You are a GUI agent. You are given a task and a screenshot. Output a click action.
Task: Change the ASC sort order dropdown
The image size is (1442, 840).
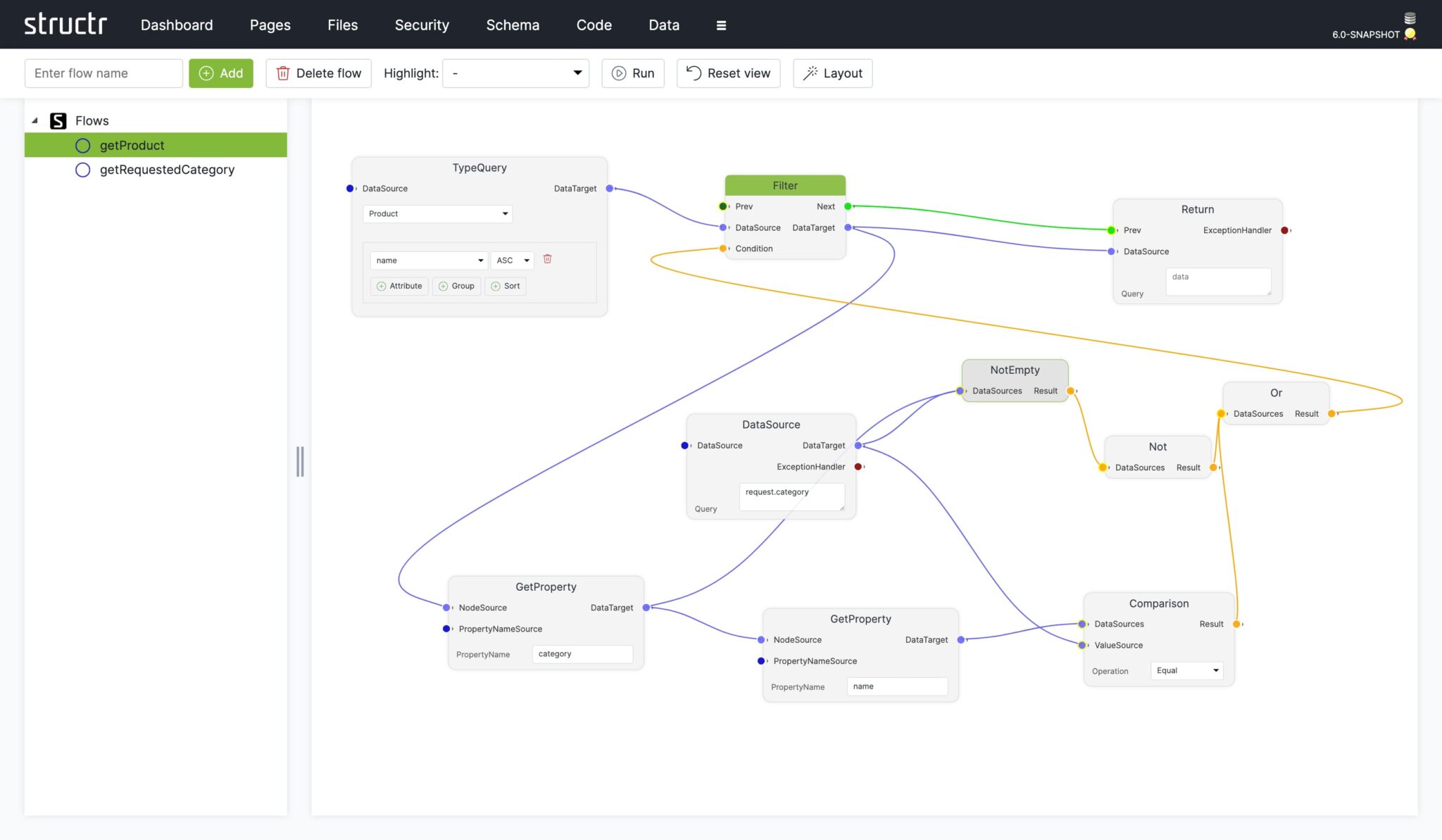click(x=512, y=260)
